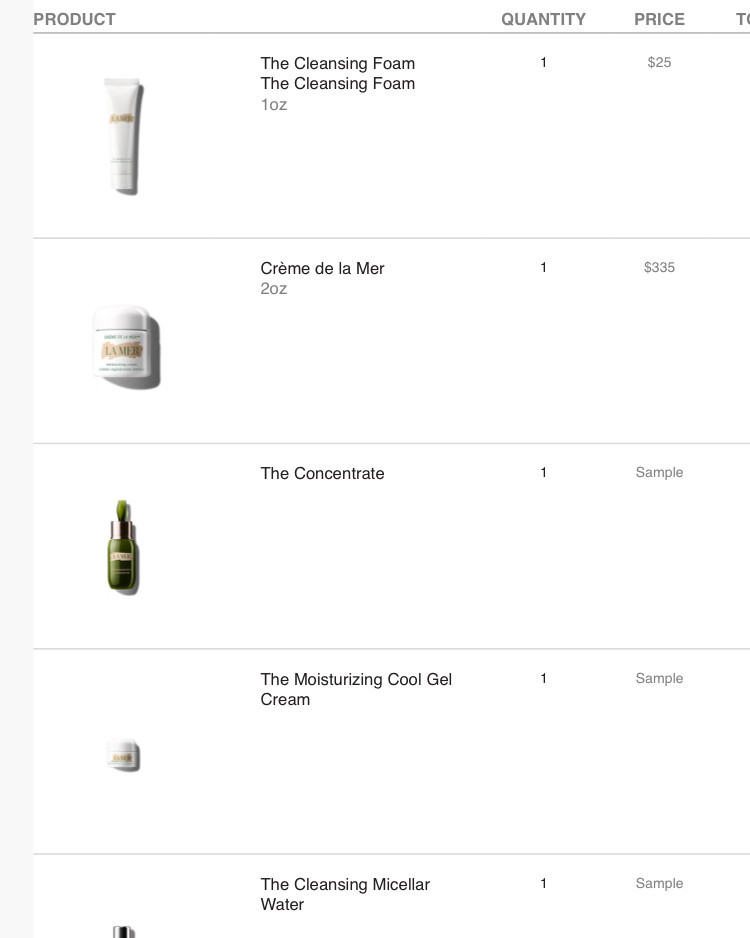Click the 2oz size label
The height and width of the screenshot is (938, 750).
(273, 289)
